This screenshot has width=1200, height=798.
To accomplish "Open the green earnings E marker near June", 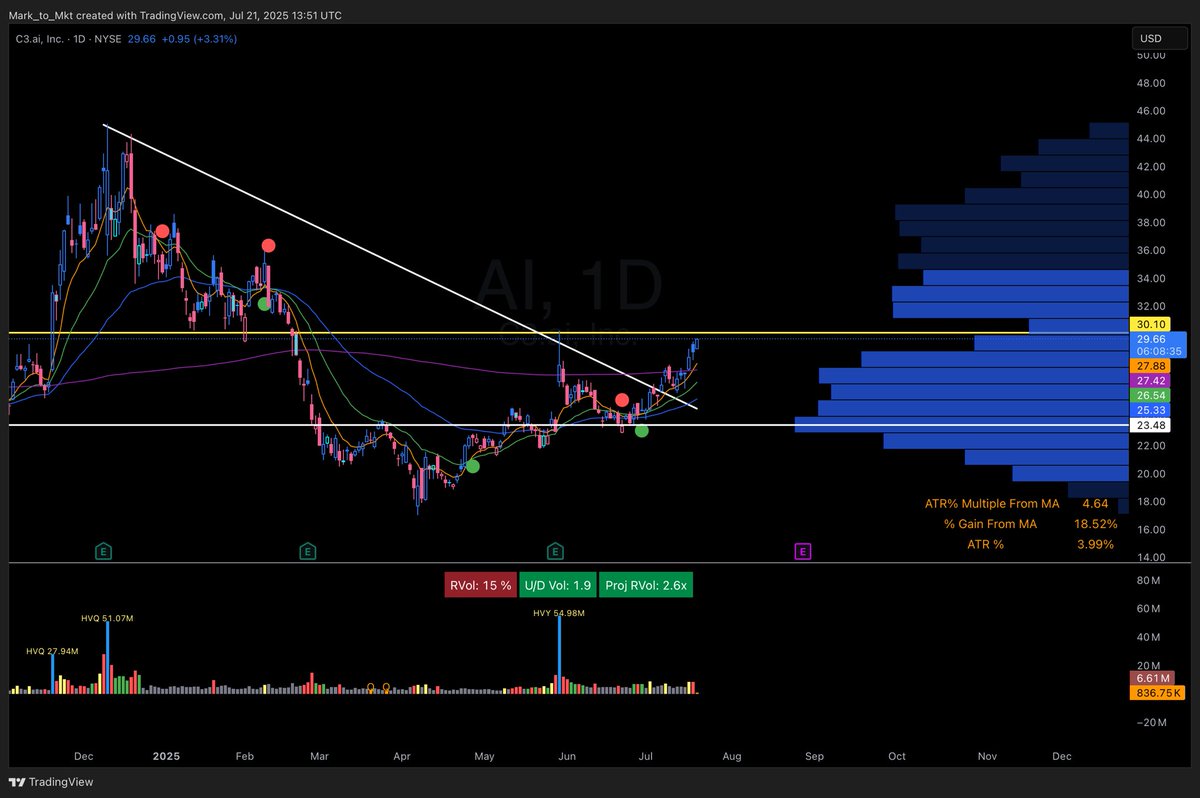I will 555,551.
